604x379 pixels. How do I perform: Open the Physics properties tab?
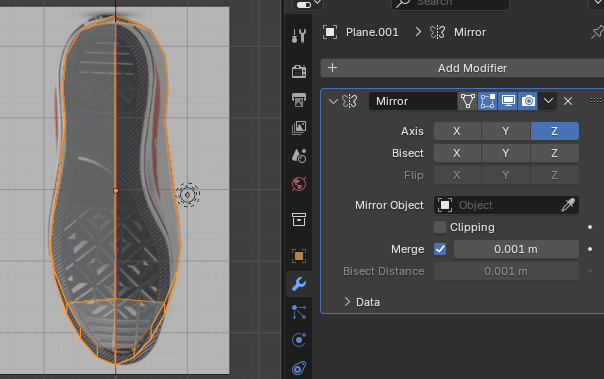[299, 340]
